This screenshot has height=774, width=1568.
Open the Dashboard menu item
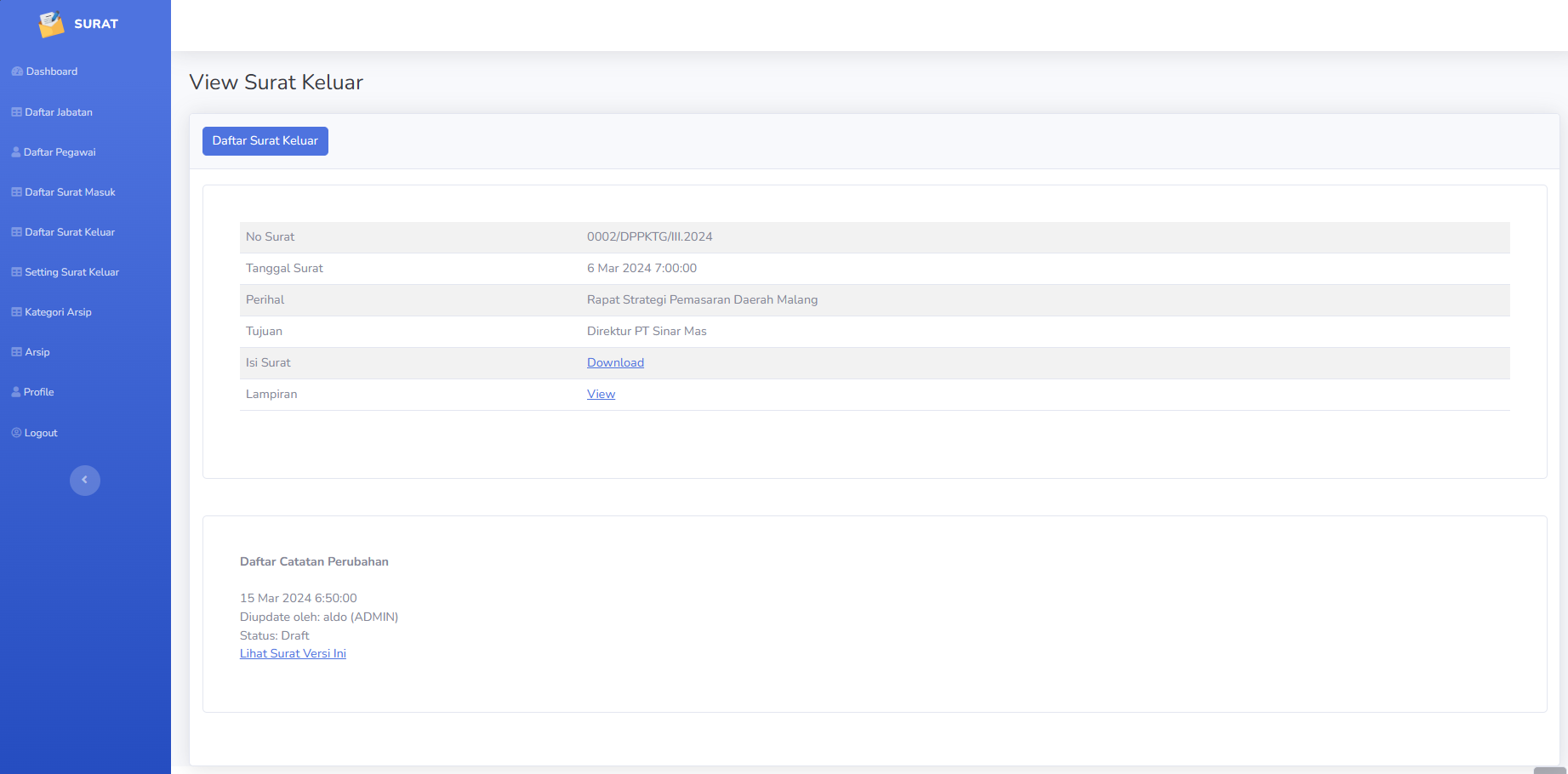(52, 71)
